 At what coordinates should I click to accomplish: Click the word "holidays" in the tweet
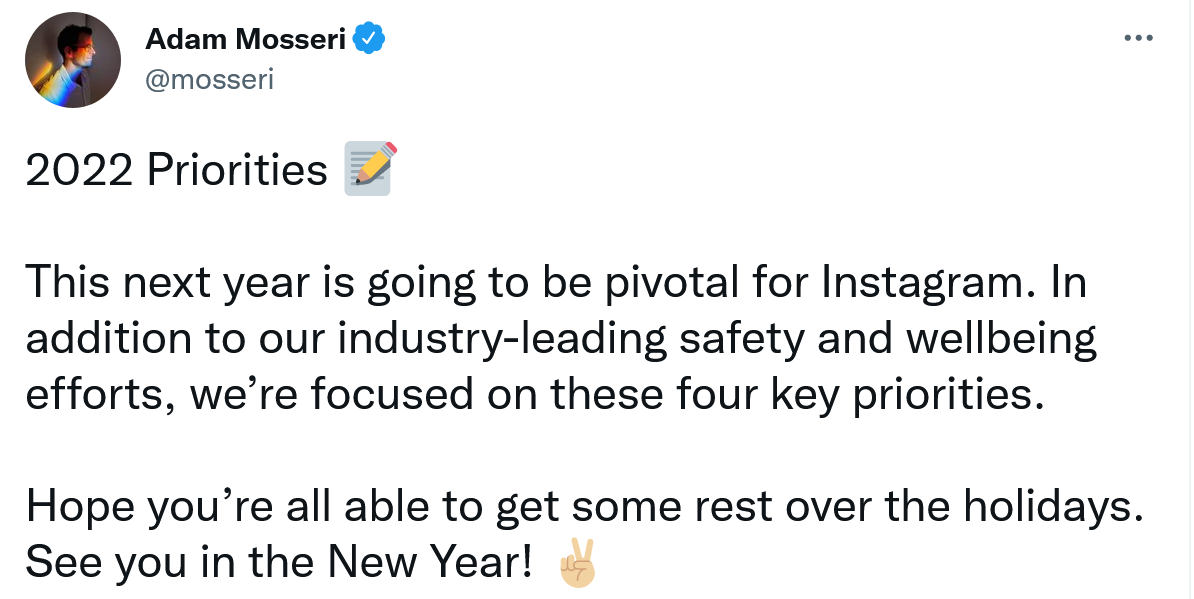pos(1046,507)
